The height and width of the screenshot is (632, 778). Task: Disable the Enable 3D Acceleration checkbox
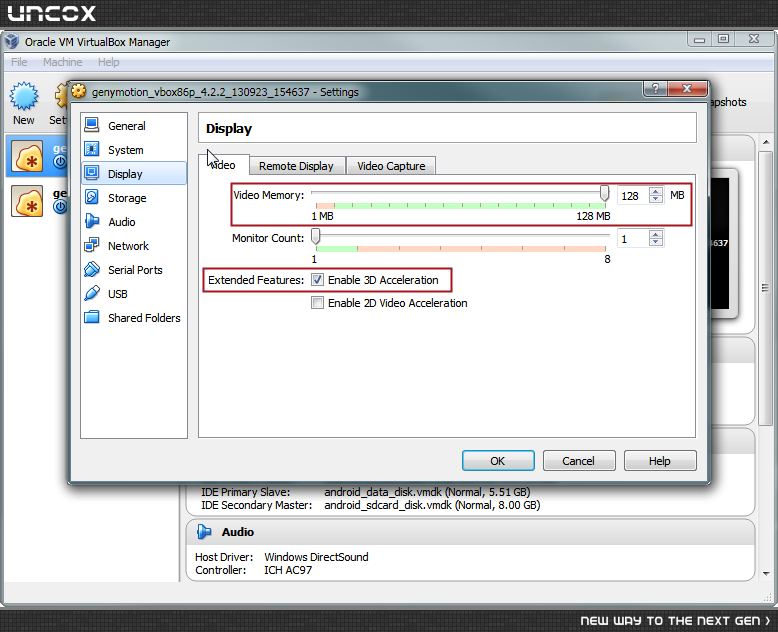coord(317,280)
